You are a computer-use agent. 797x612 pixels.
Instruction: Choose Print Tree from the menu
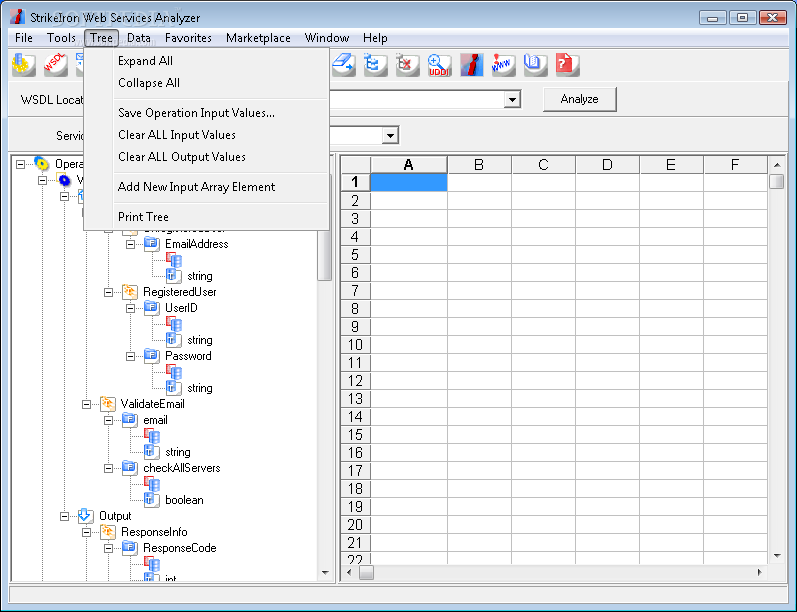[x=206, y=217]
